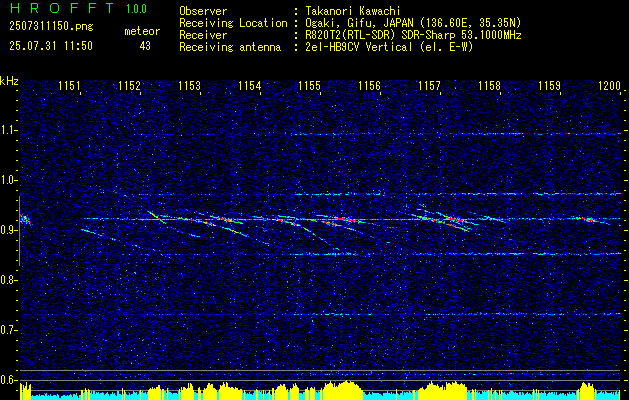Click time marker 1153
Screen dimensions: 629x400
point(189,86)
